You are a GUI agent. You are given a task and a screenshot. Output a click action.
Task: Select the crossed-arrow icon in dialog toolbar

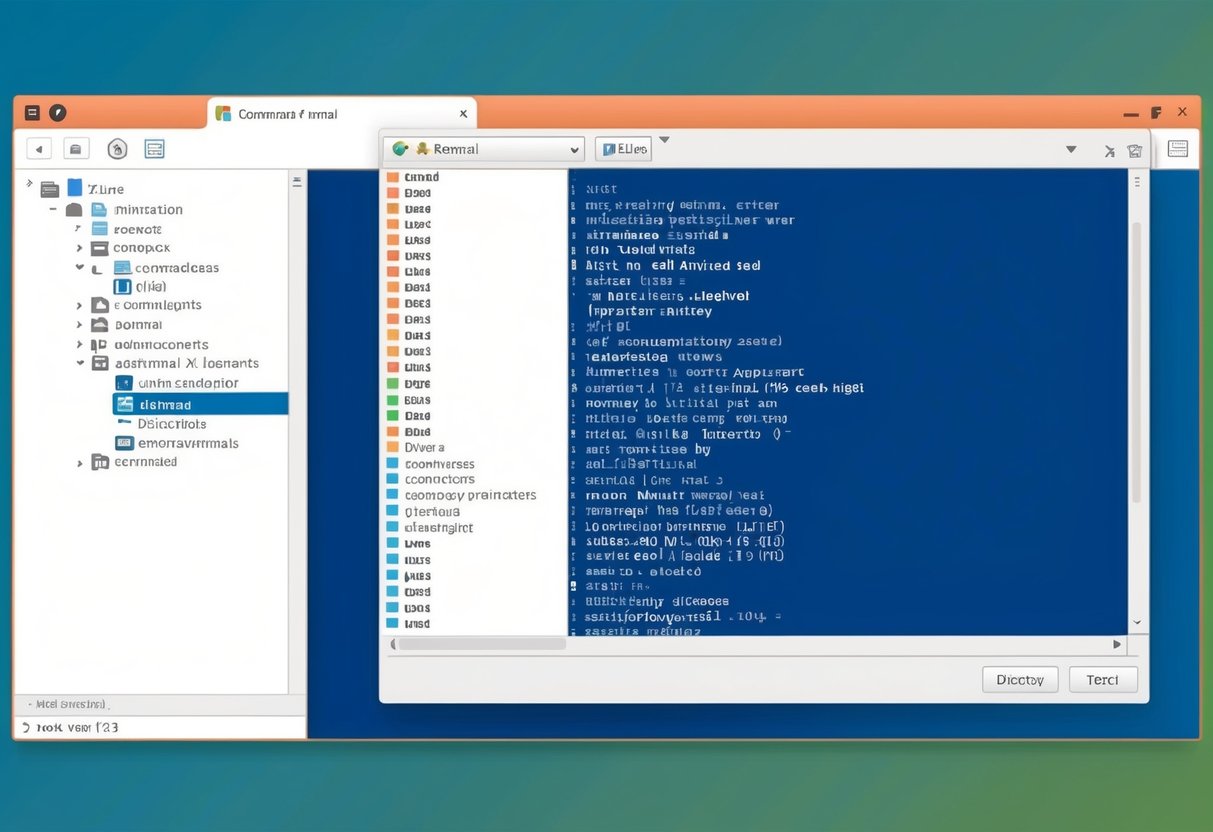click(1109, 150)
